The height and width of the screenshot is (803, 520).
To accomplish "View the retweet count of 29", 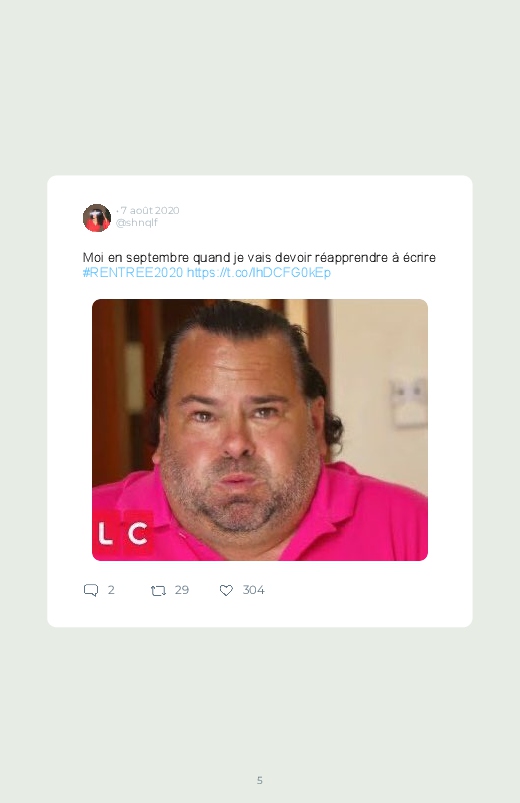I will 182,590.
